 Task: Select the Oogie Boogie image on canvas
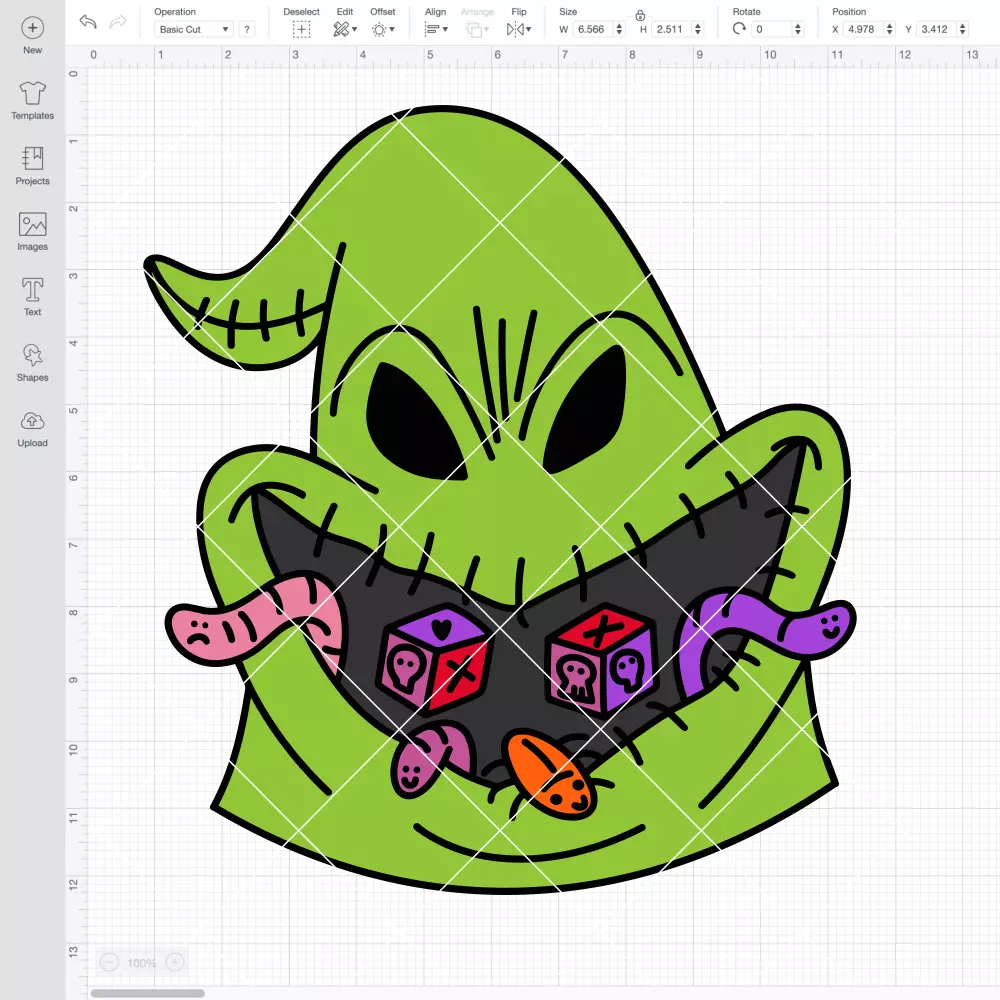[x=500, y=499]
